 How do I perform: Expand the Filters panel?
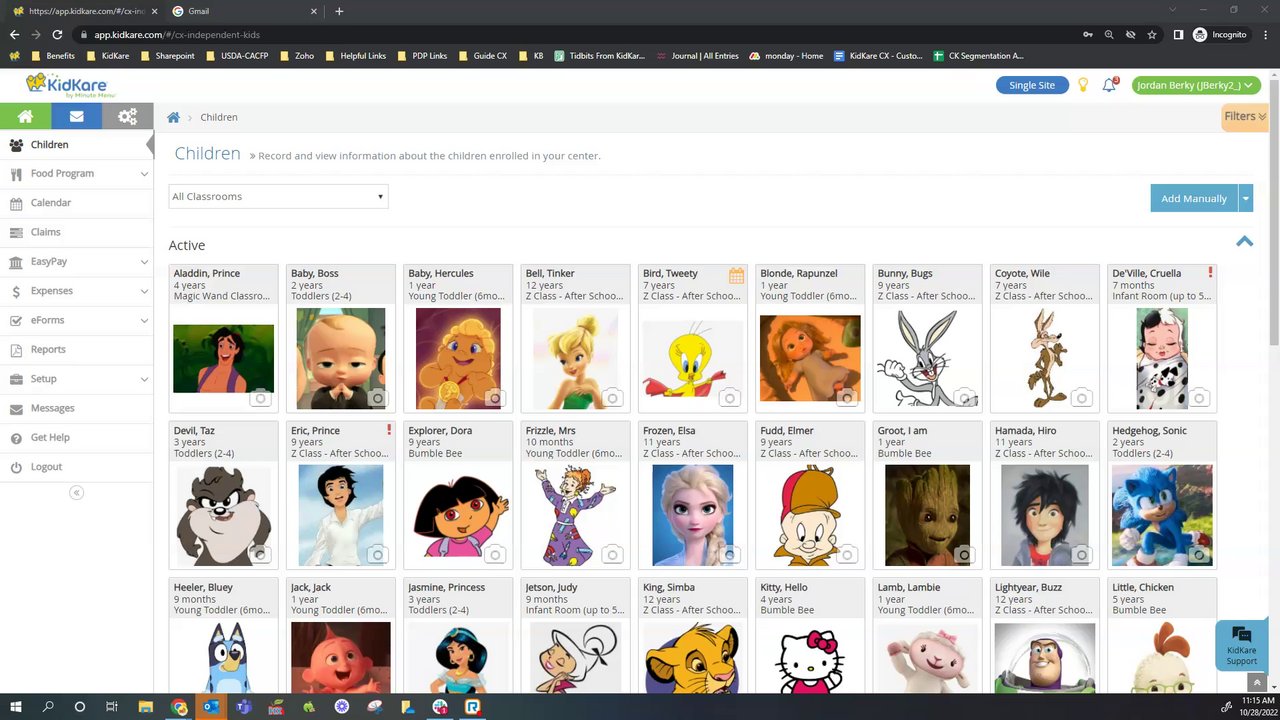click(x=1245, y=117)
